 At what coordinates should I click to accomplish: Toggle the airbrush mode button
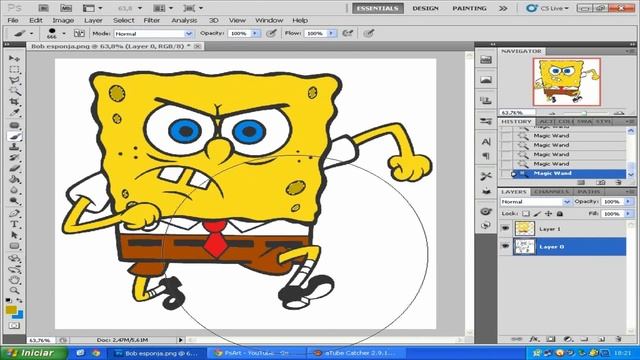[x=348, y=33]
